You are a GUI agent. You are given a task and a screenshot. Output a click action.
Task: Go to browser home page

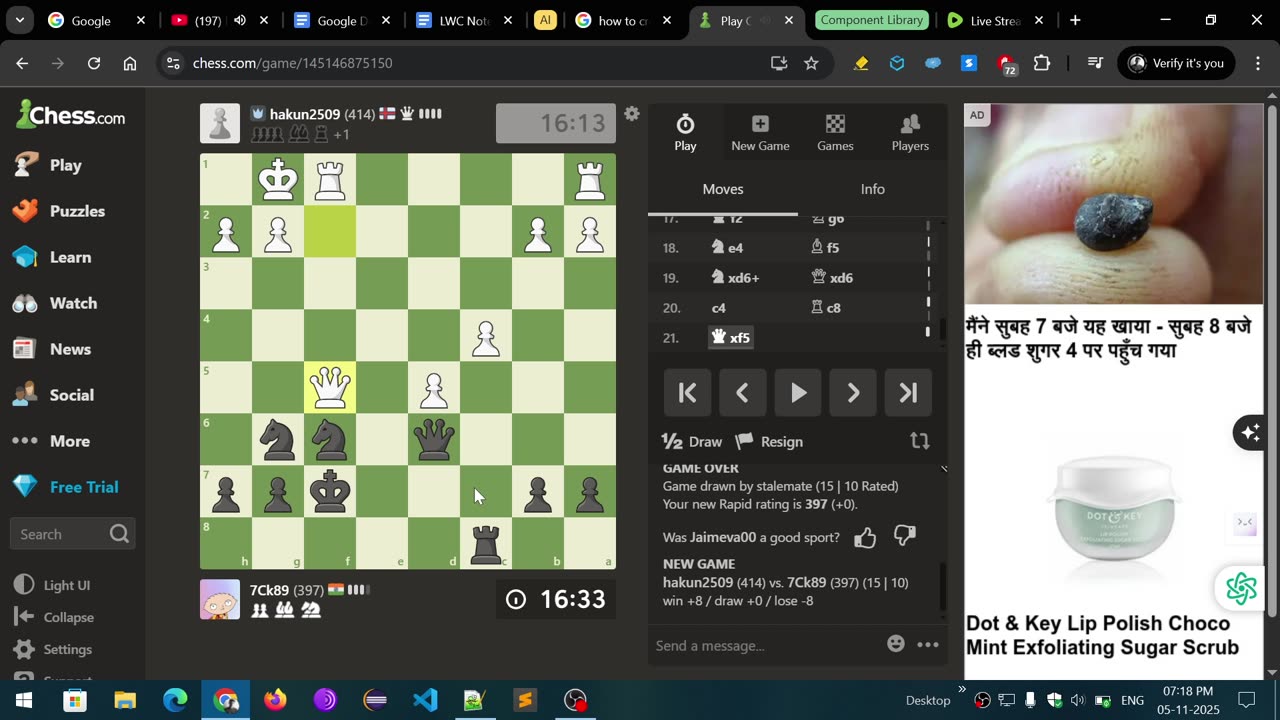click(130, 63)
